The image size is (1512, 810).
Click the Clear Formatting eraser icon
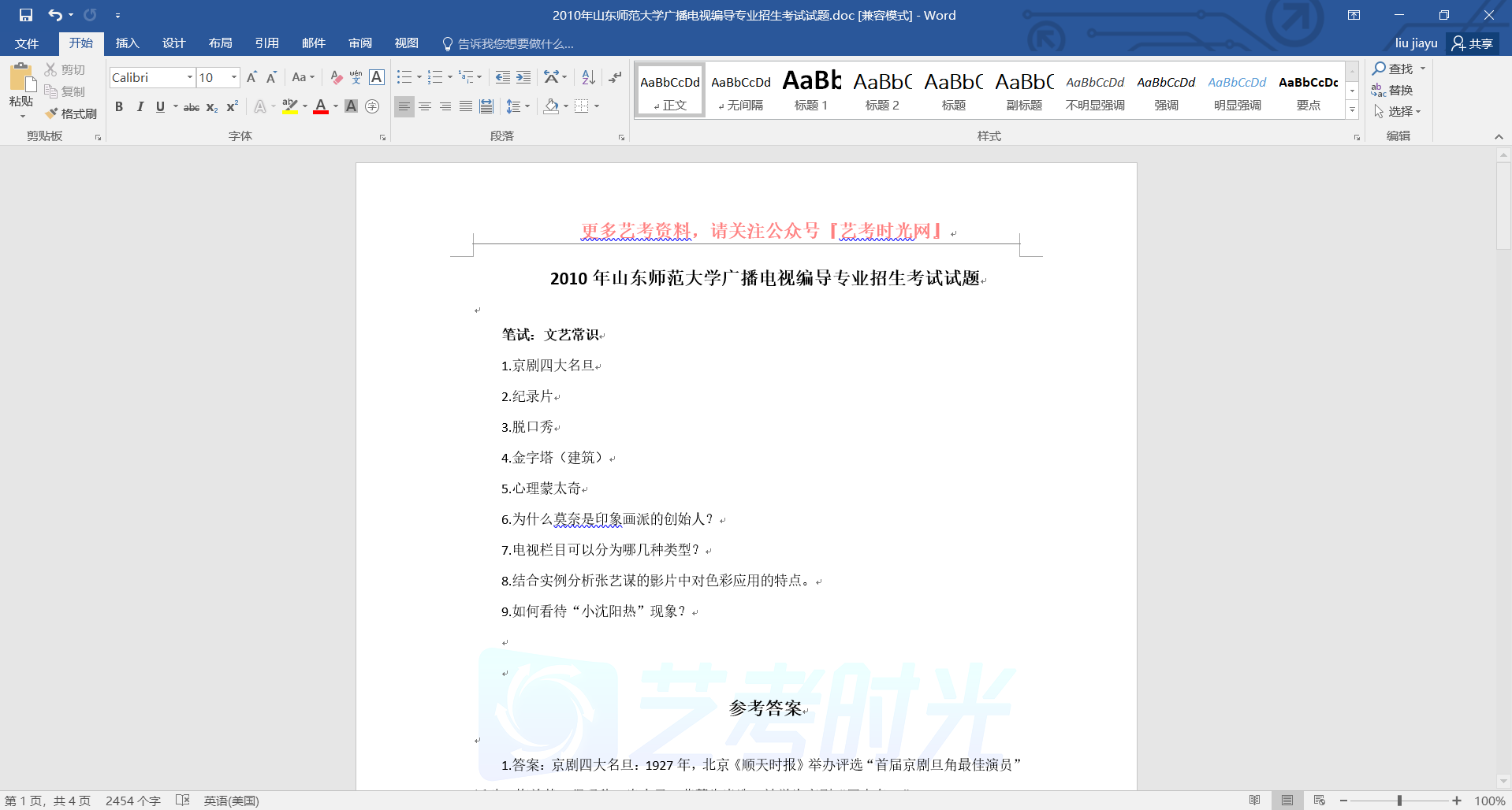point(336,77)
